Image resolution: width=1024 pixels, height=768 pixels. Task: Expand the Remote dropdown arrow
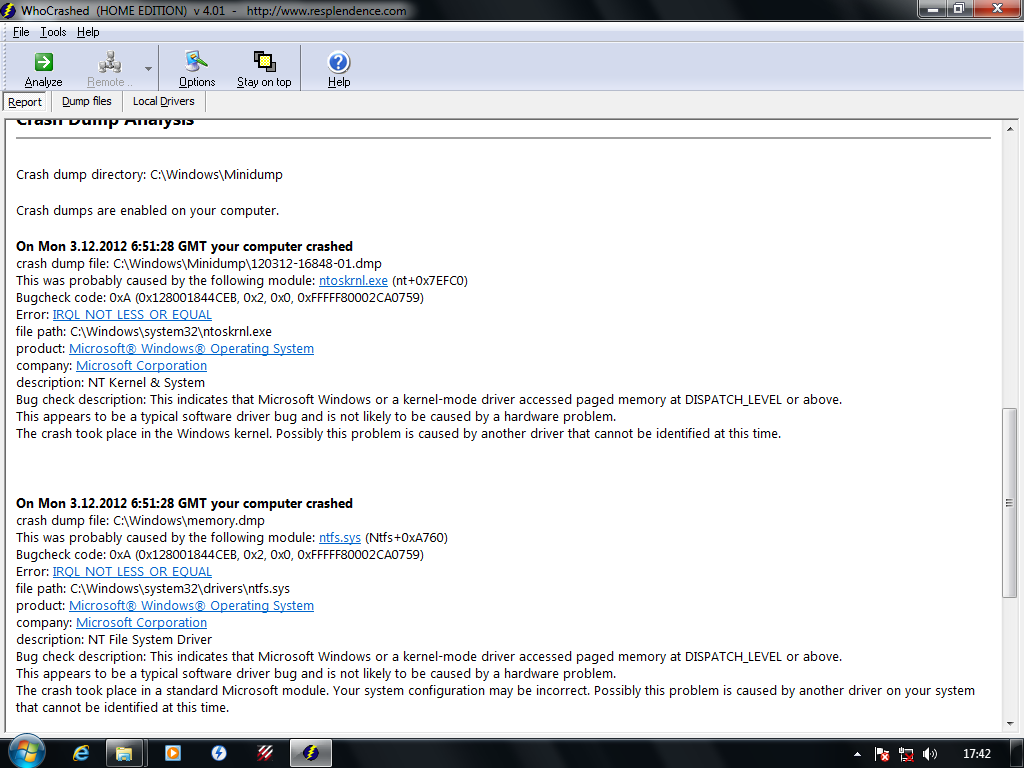[x=148, y=69]
